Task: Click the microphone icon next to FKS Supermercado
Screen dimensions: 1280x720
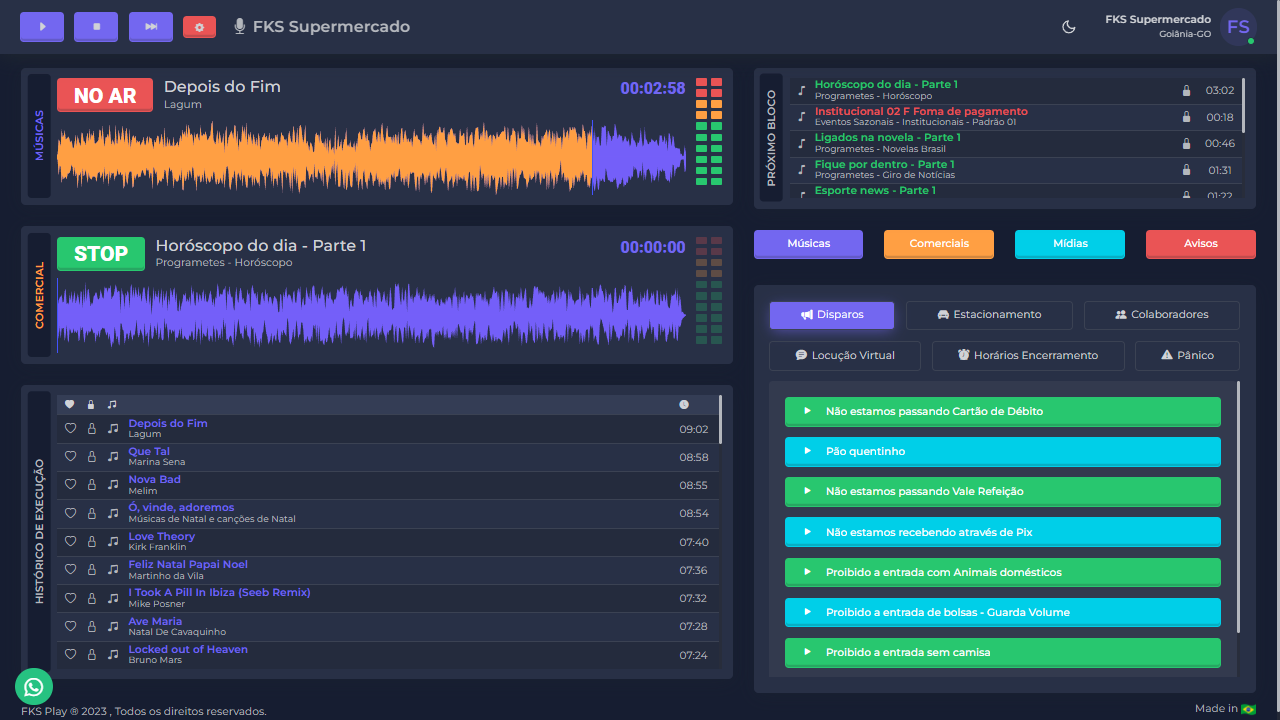Action: click(x=240, y=27)
